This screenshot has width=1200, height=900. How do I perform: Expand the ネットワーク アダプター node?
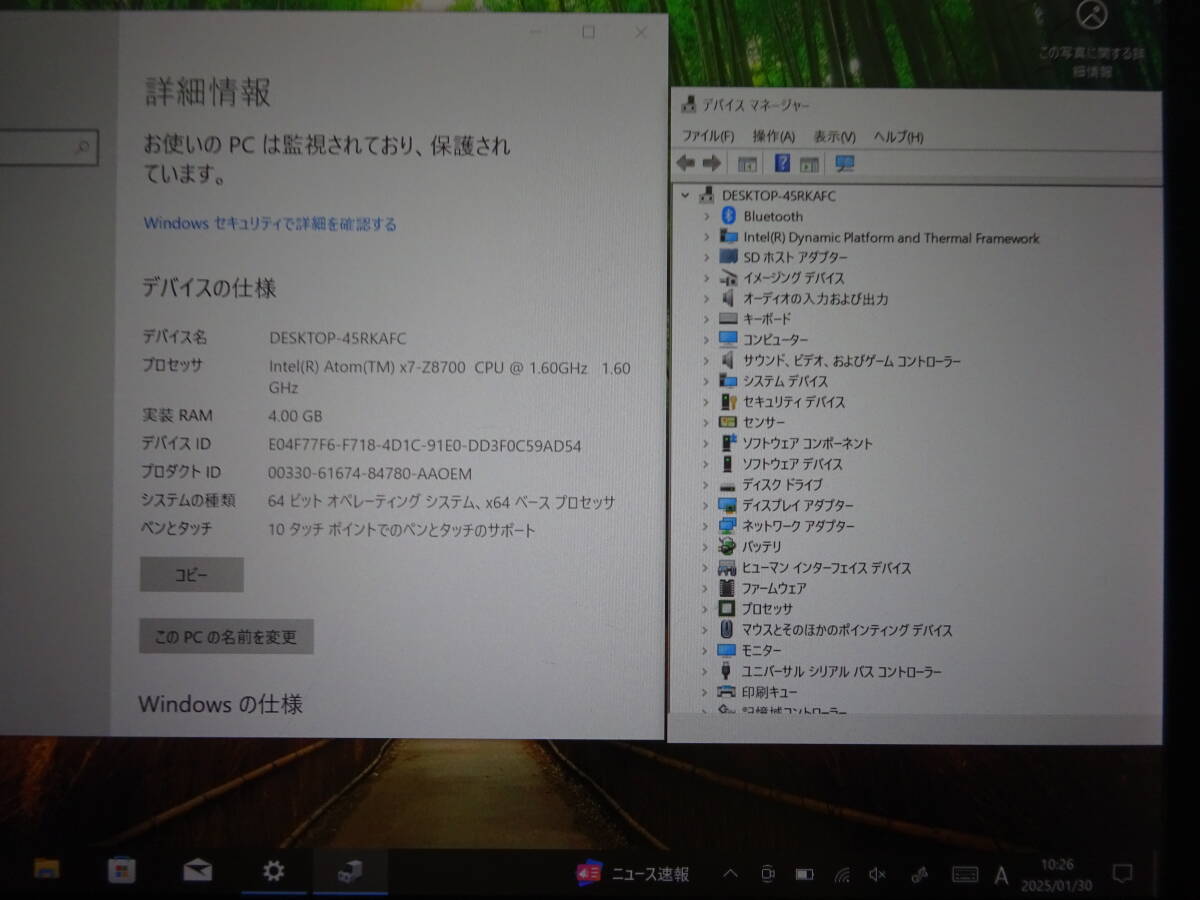706,526
